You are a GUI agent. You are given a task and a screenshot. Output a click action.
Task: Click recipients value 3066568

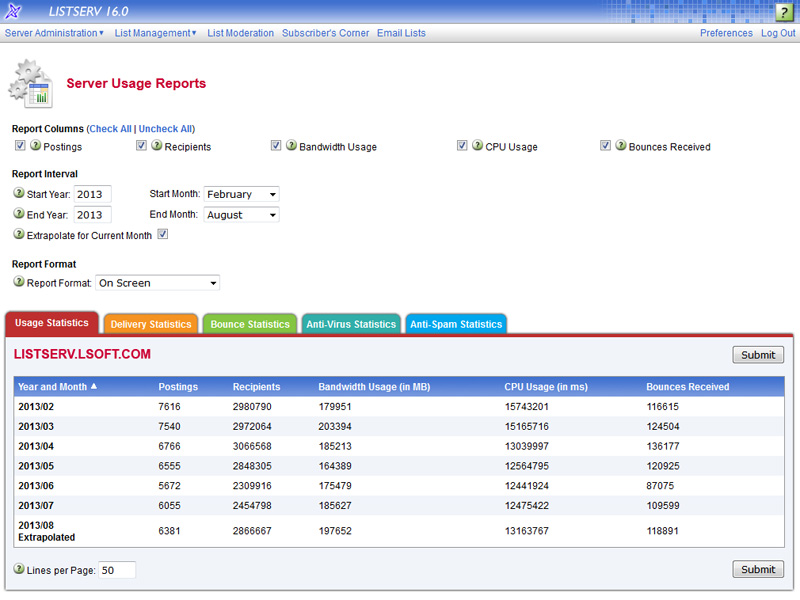tap(252, 446)
